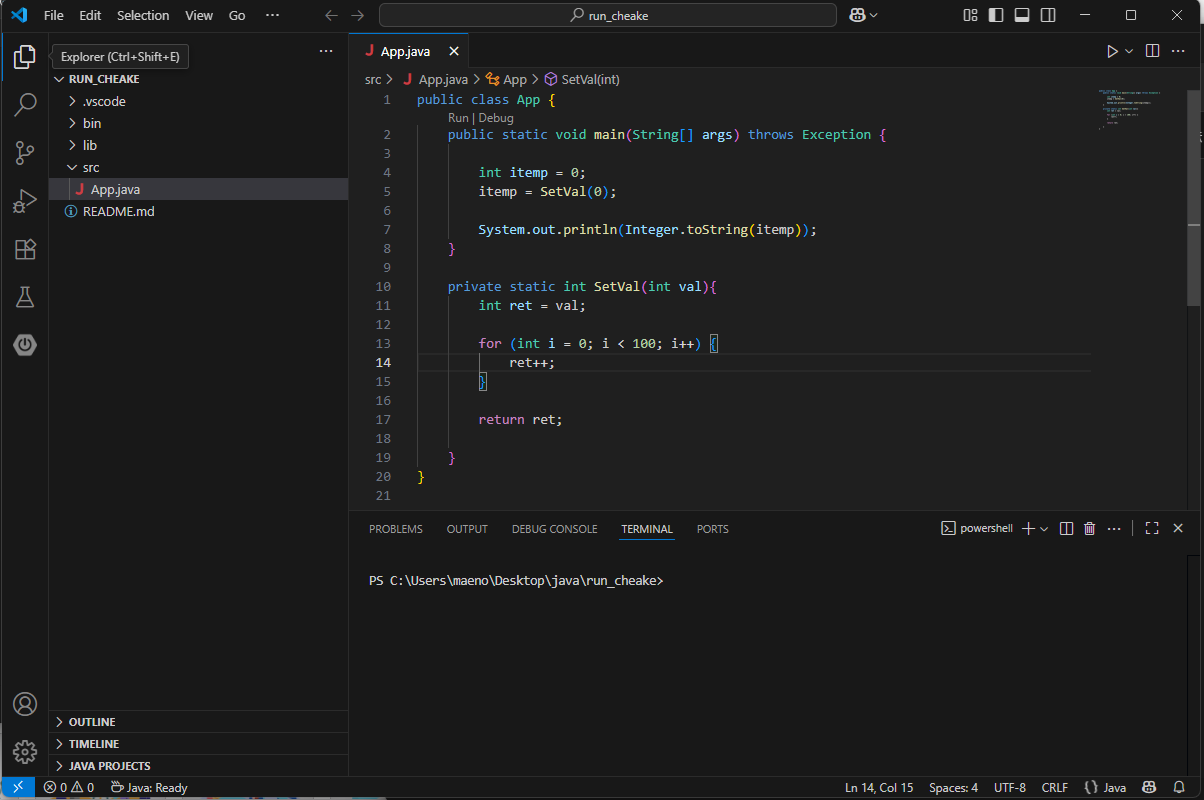Click the Run CodeLens above main

pos(458,118)
